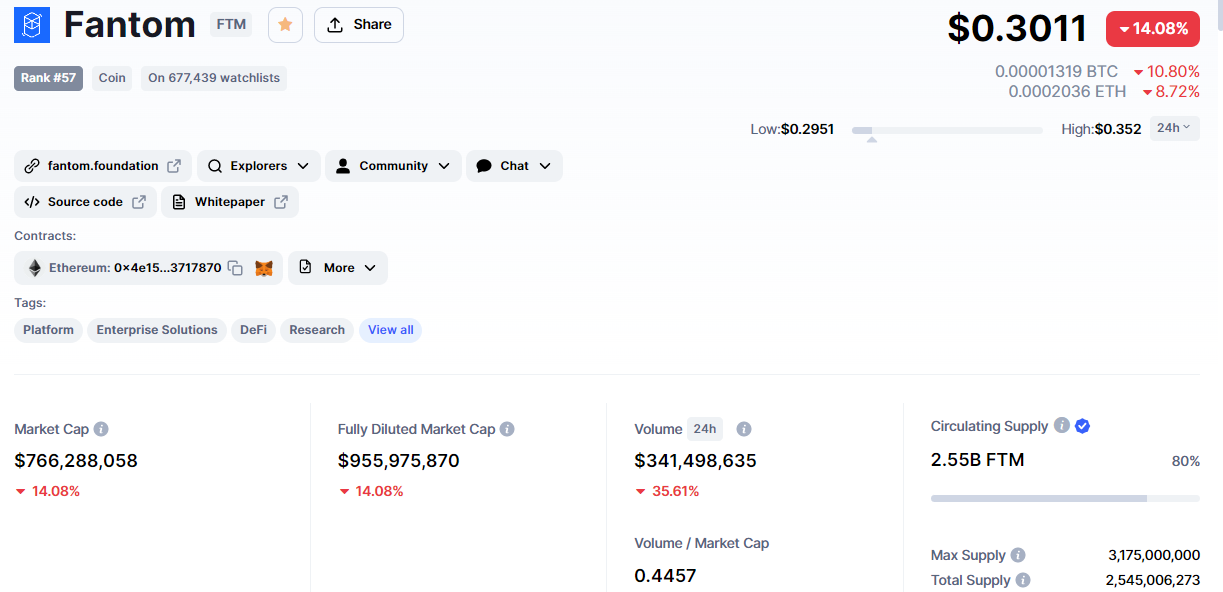Click the MetaMask fox icon
The height and width of the screenshot is (592, 1223).
pos(264,268)
